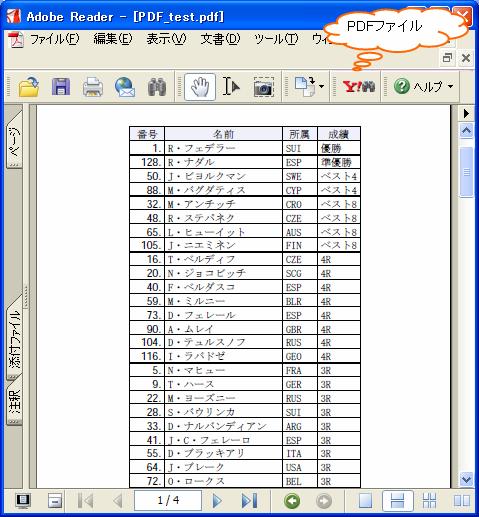Enable continuous page layout
479x517 pixels.
[397, 500]
